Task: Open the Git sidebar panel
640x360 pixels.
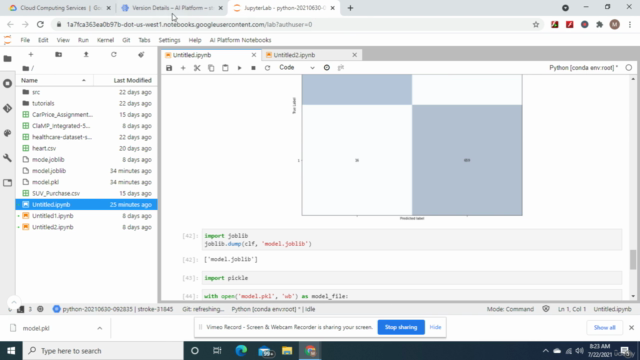Action: [x=7, y=108]
